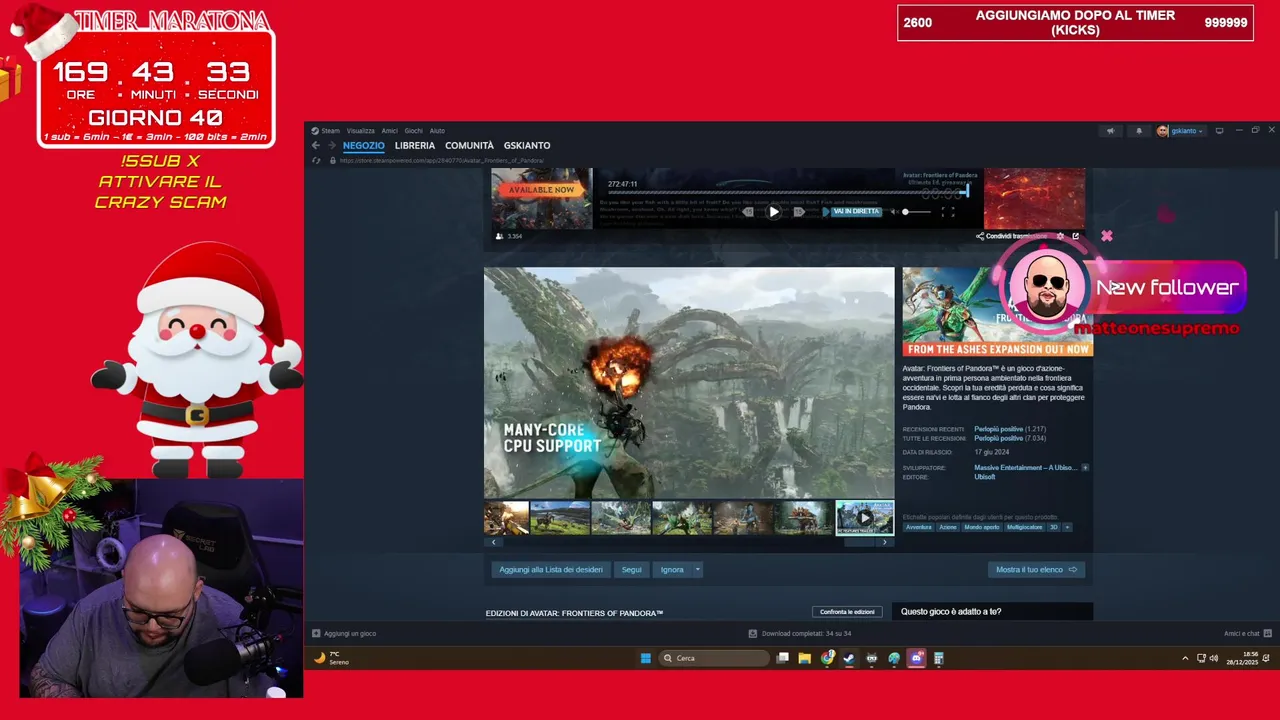Image resolution: width=1280 pixels, height=720 pixels.
Task: Select the second screenshot thumbnail
Action: point(560,518)
